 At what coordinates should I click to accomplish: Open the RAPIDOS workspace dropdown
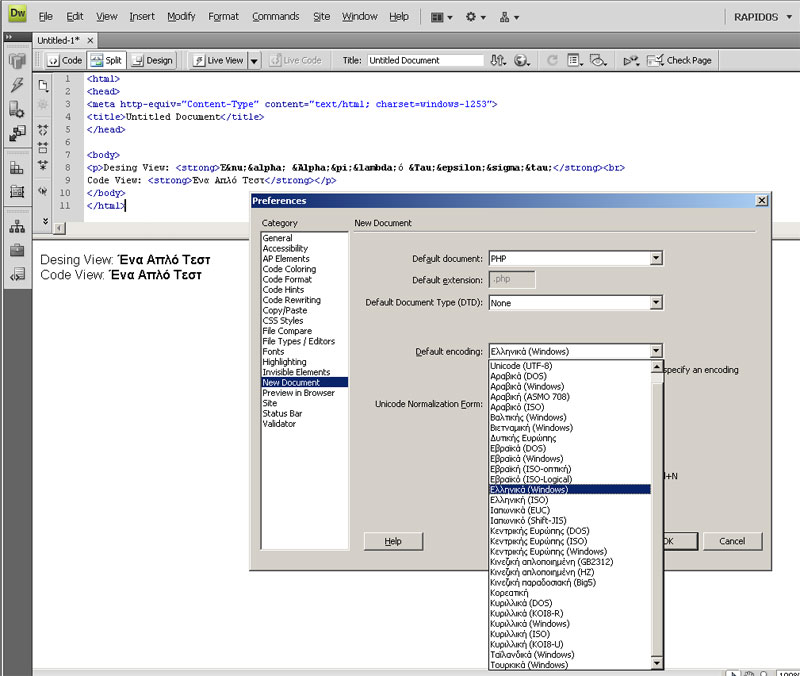pos(762,17)
